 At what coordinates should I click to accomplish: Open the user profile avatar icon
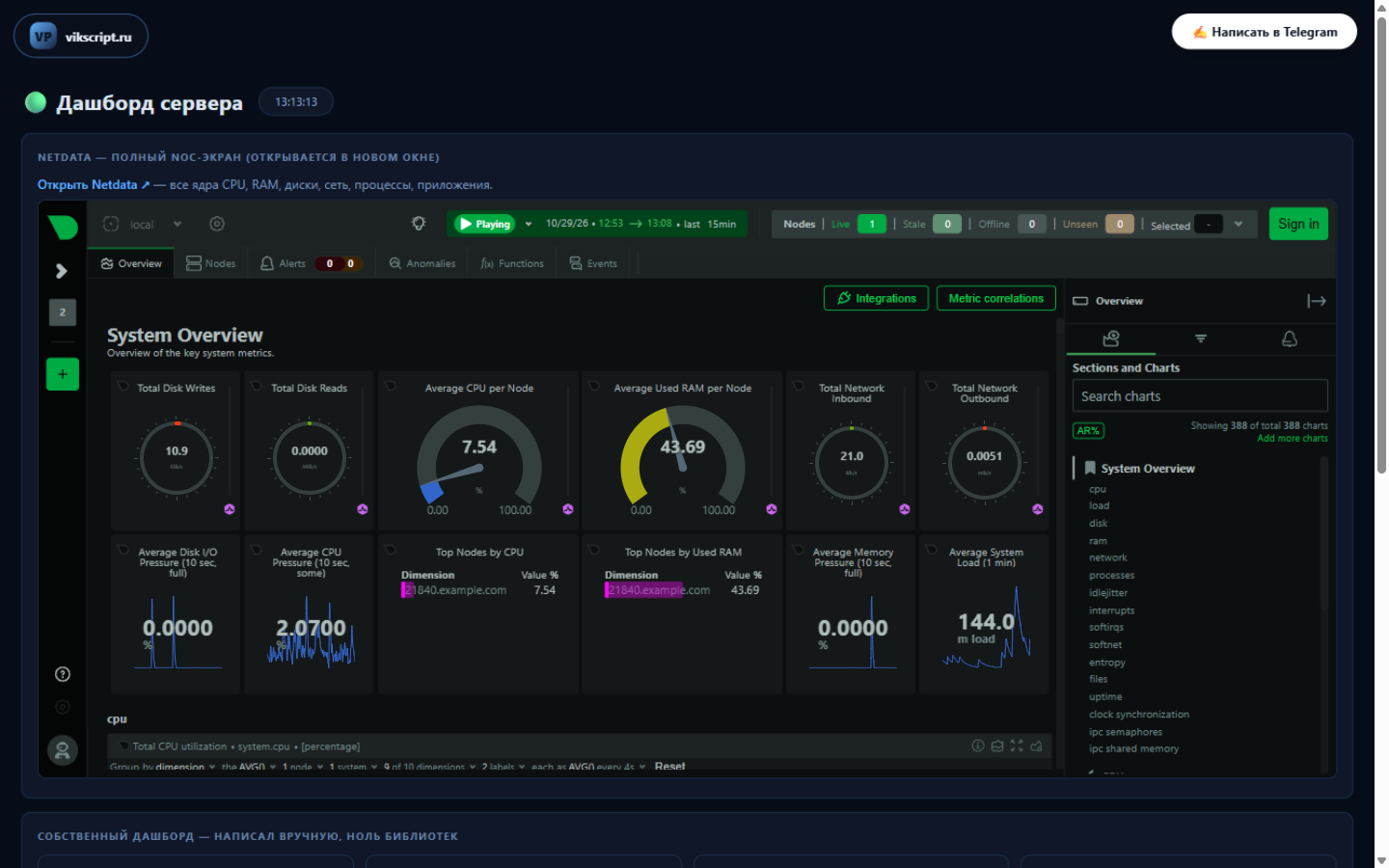pos(63,749)
